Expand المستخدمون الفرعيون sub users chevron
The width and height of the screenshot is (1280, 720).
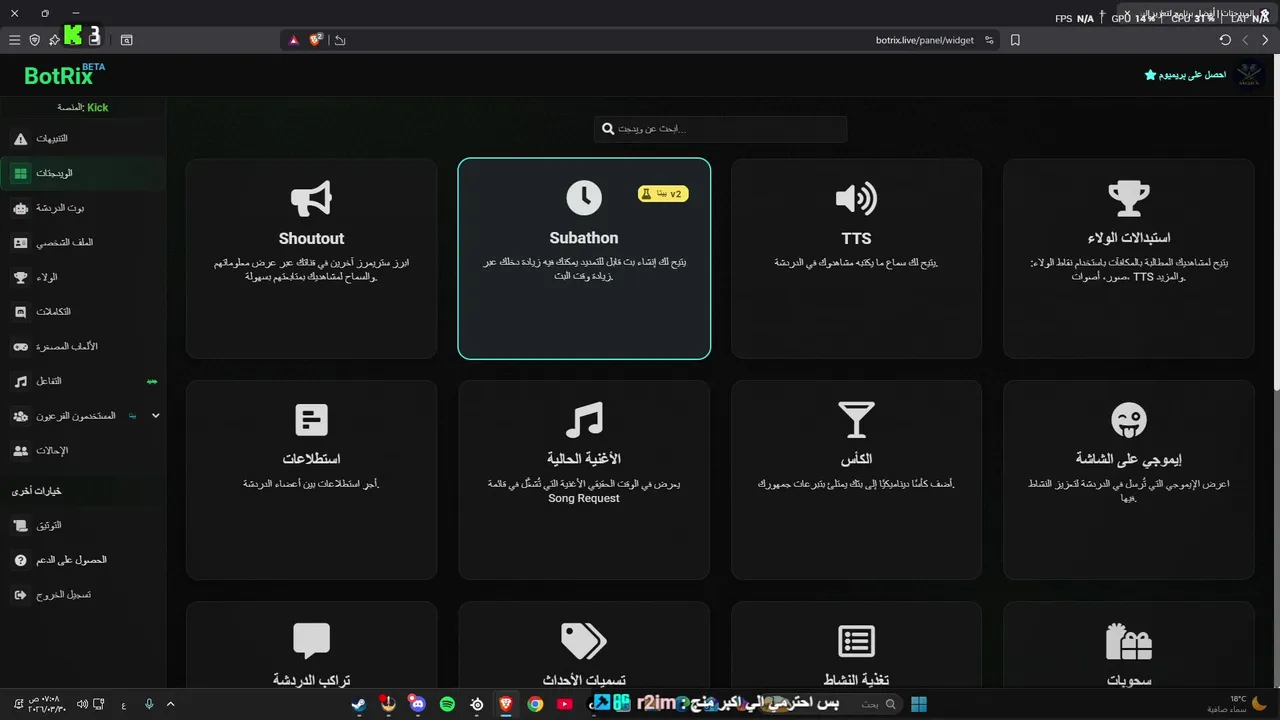[x=155, y=416]
